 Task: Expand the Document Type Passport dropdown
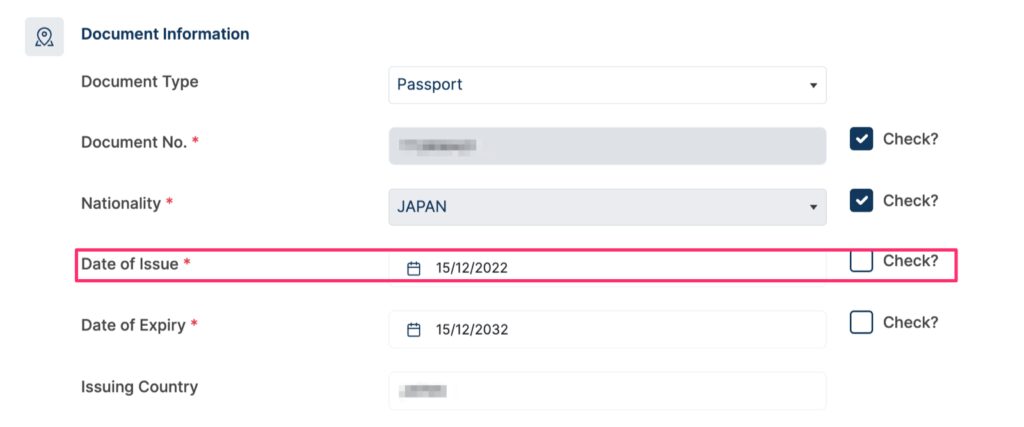(607, 85)
